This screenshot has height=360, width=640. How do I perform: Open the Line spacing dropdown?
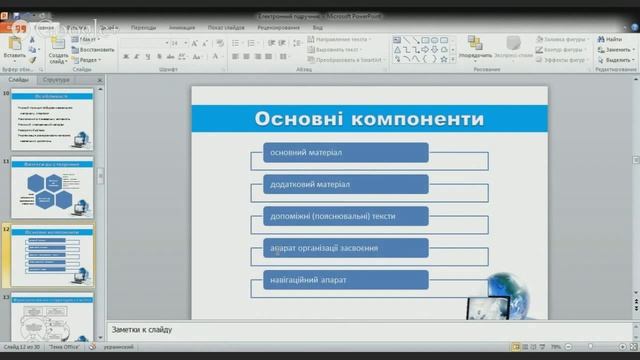click(x=298, y=43)
